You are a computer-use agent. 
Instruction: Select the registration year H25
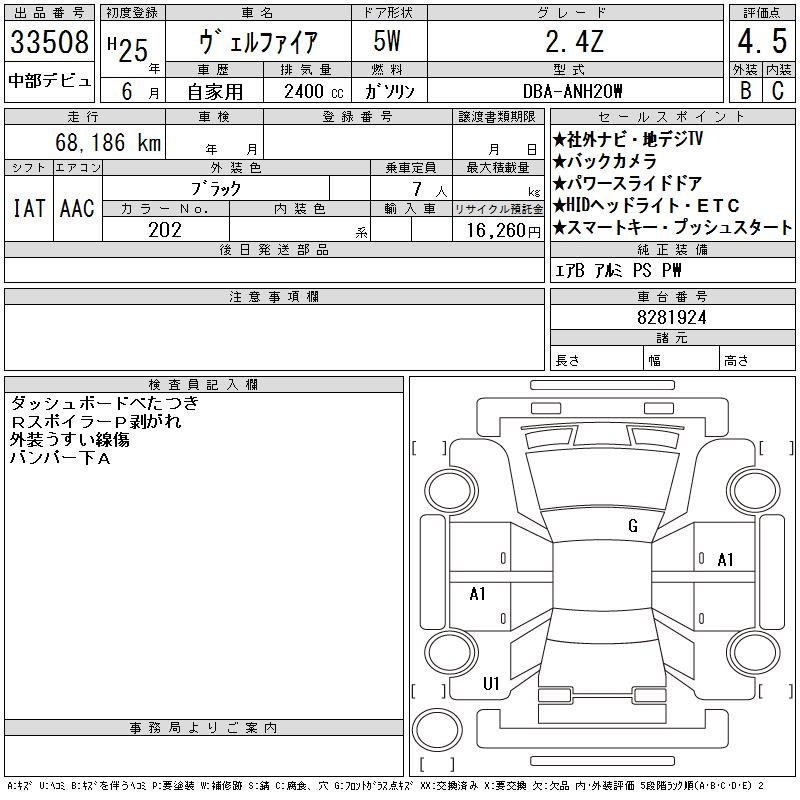pos(128,49)
